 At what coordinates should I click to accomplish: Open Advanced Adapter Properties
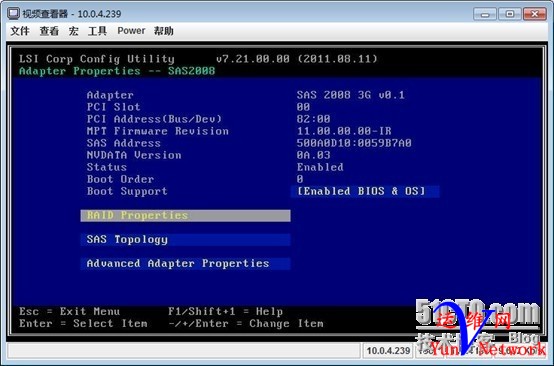coord(185,264)
